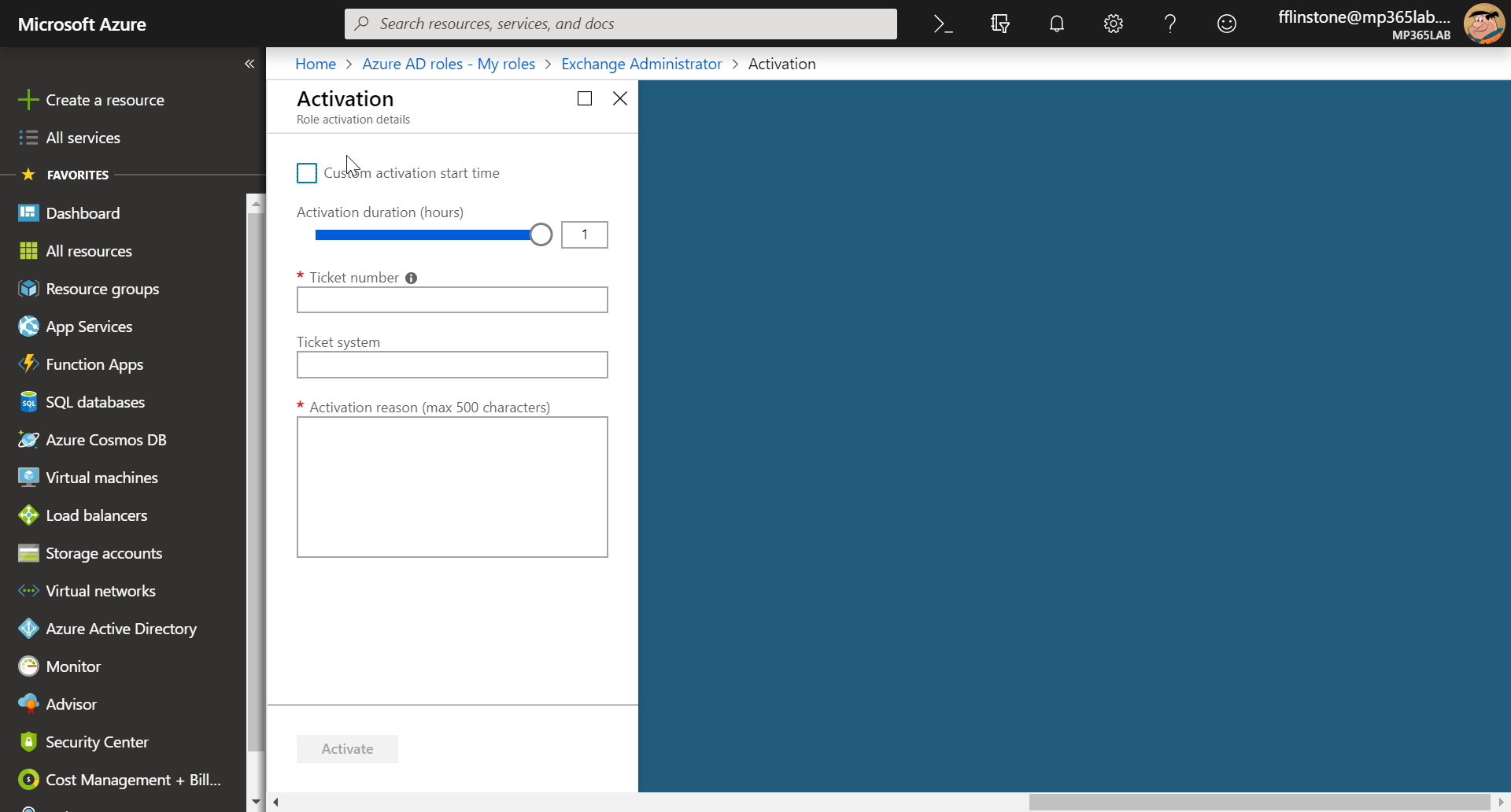
Task: Click the horizontal scrollbar left arrow
Action: (276, 802)
